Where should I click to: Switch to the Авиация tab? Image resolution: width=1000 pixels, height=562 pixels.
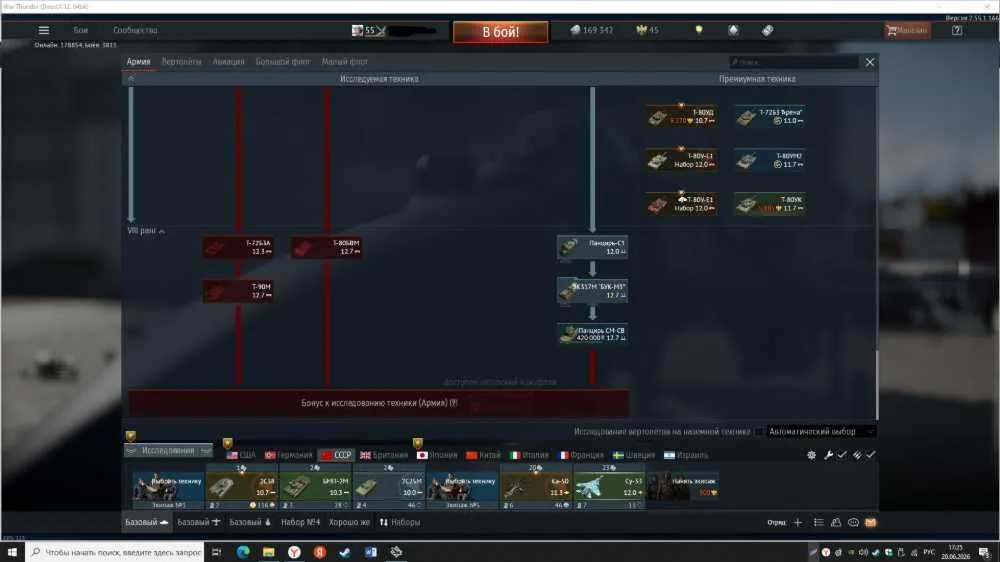pyautogui.click(x=228, y=62)
